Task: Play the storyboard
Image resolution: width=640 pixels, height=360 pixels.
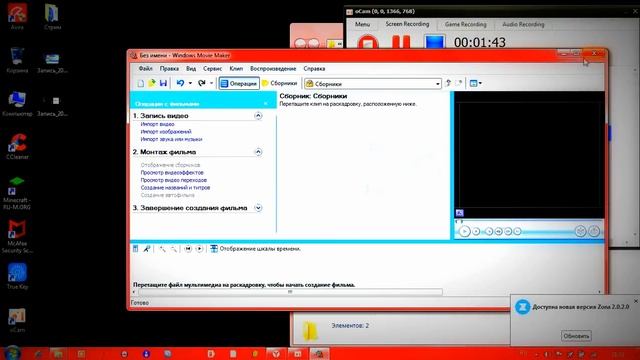Action: [199, 249]
